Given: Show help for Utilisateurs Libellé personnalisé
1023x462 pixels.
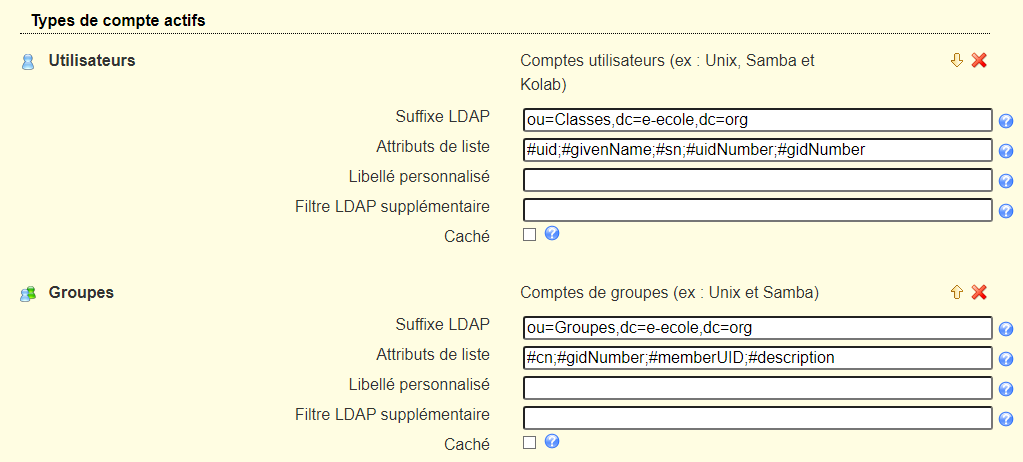Looking at the screenshot, I should coord(1007,181).
